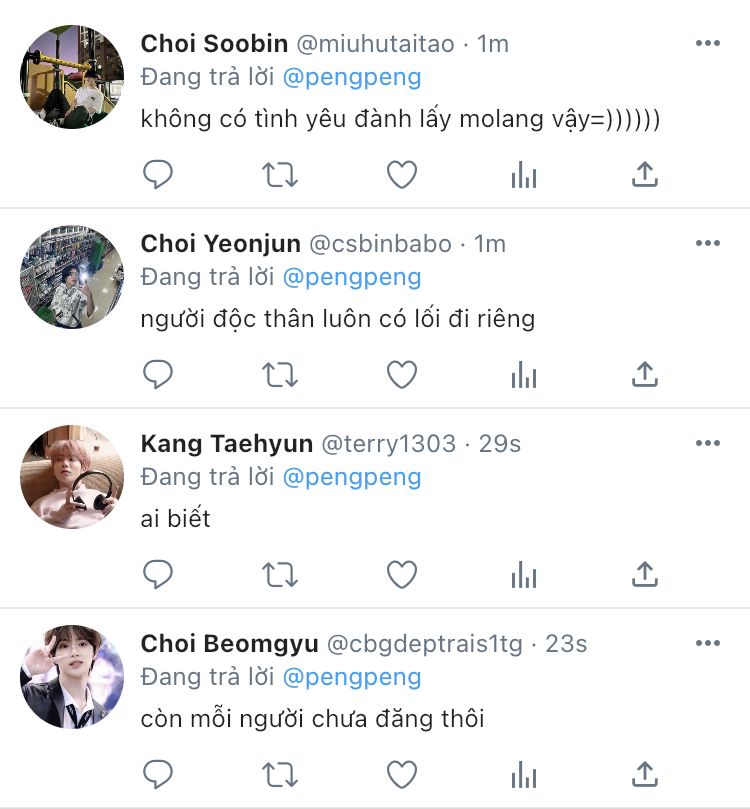The height and width of the screenshot is (809, 750).
Task: Reply to Choi Soobin's tweet
Action: click(158, 175)
